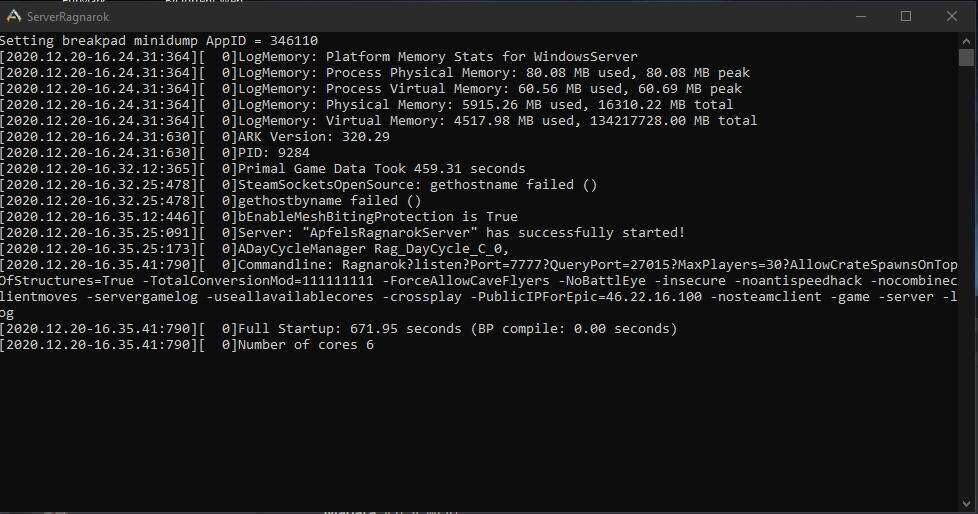The image size is (978, 514).
Task: Click the scrollbar up arrow
Action: (966, 41)
